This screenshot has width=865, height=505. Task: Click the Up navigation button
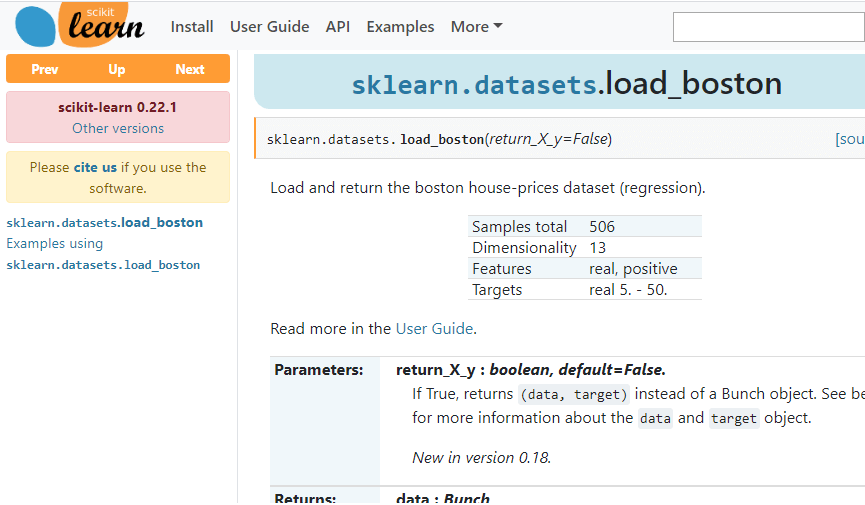pyautogui.click(x=117, y=69)
